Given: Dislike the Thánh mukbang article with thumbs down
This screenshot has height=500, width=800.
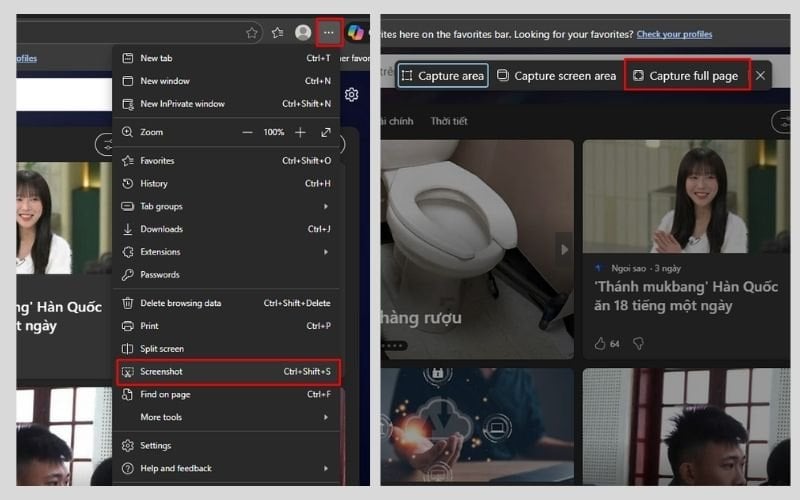Looking at the screenshot, I should [x=638, y=344].
